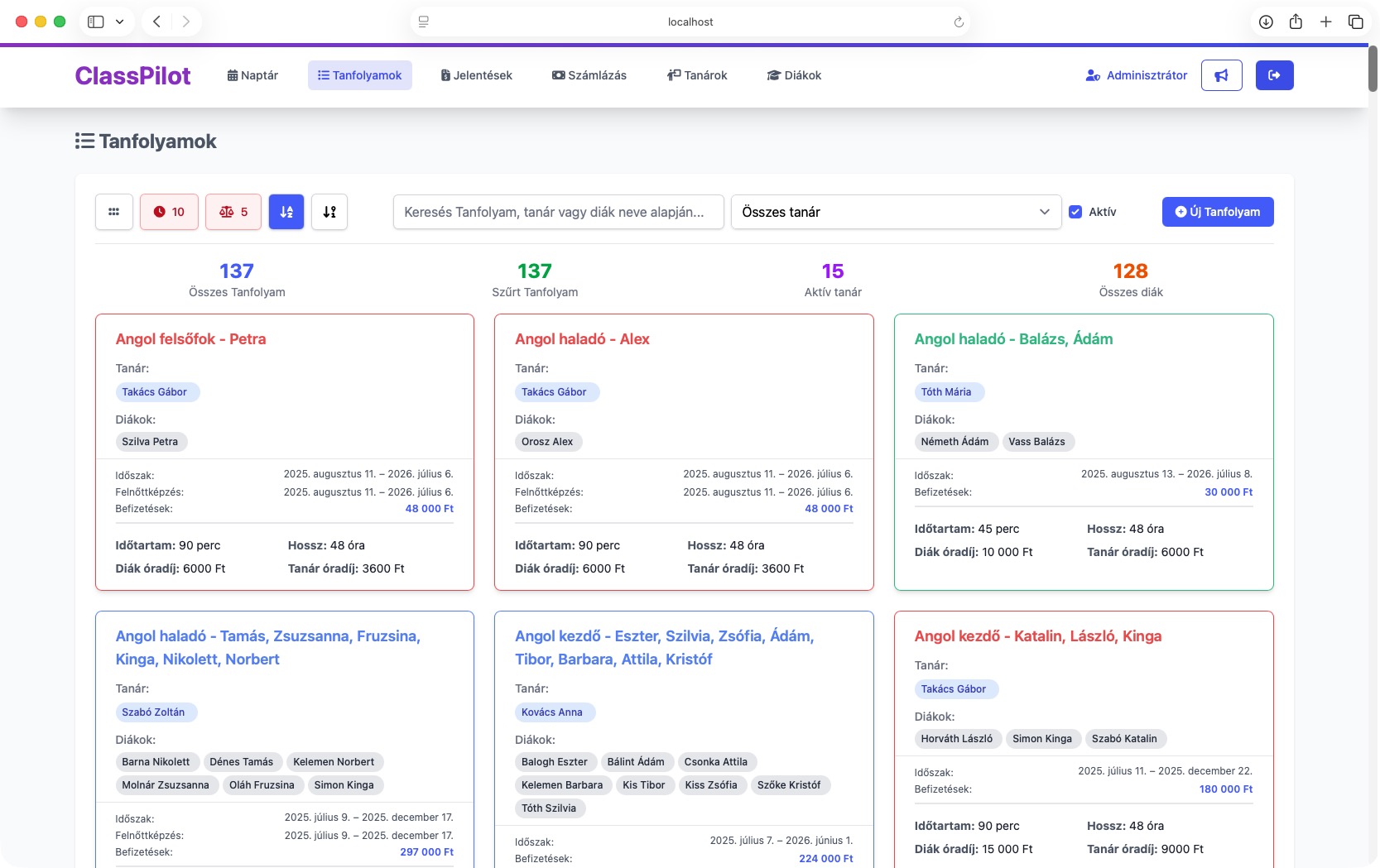
Task: Click the red clock filter showing 10
Action: [169, 212]
